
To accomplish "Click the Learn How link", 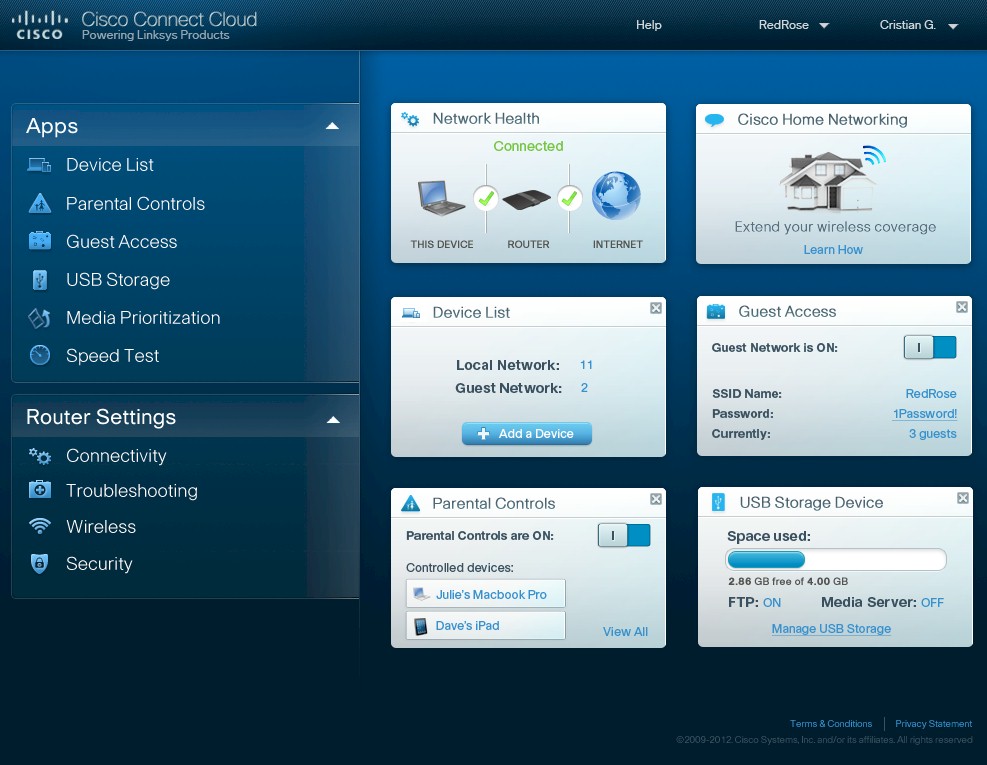I will click(832, 250).
